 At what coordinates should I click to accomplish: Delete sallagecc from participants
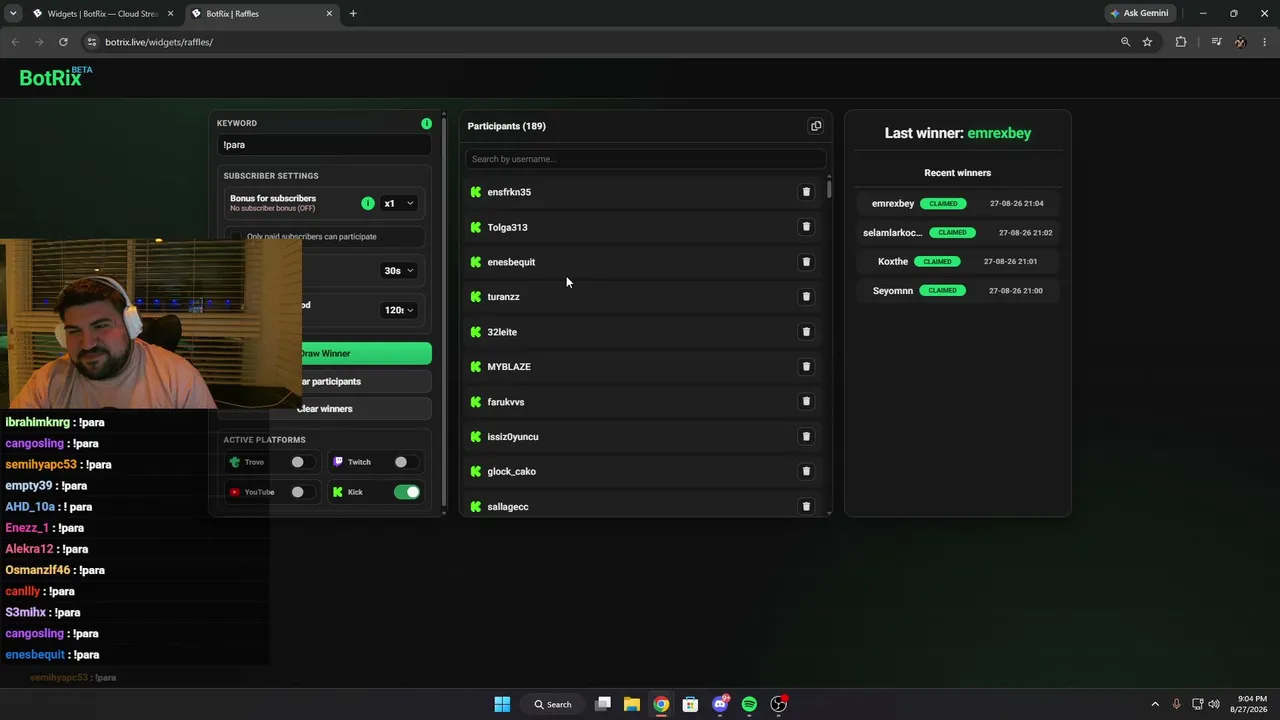pyautogui.click(x=806, y=507)
